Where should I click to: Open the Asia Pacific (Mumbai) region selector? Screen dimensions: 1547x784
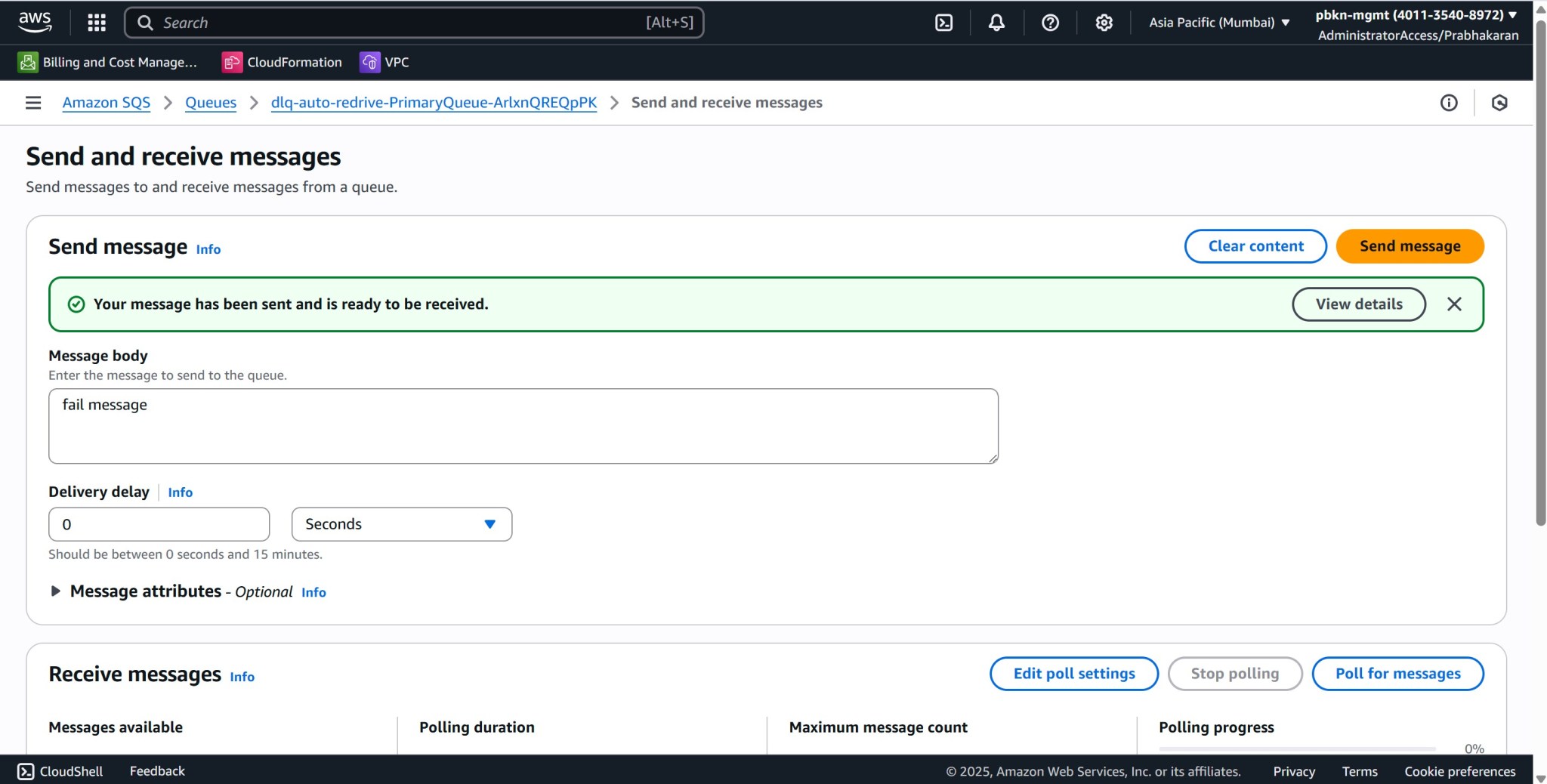click(1217, 22)
